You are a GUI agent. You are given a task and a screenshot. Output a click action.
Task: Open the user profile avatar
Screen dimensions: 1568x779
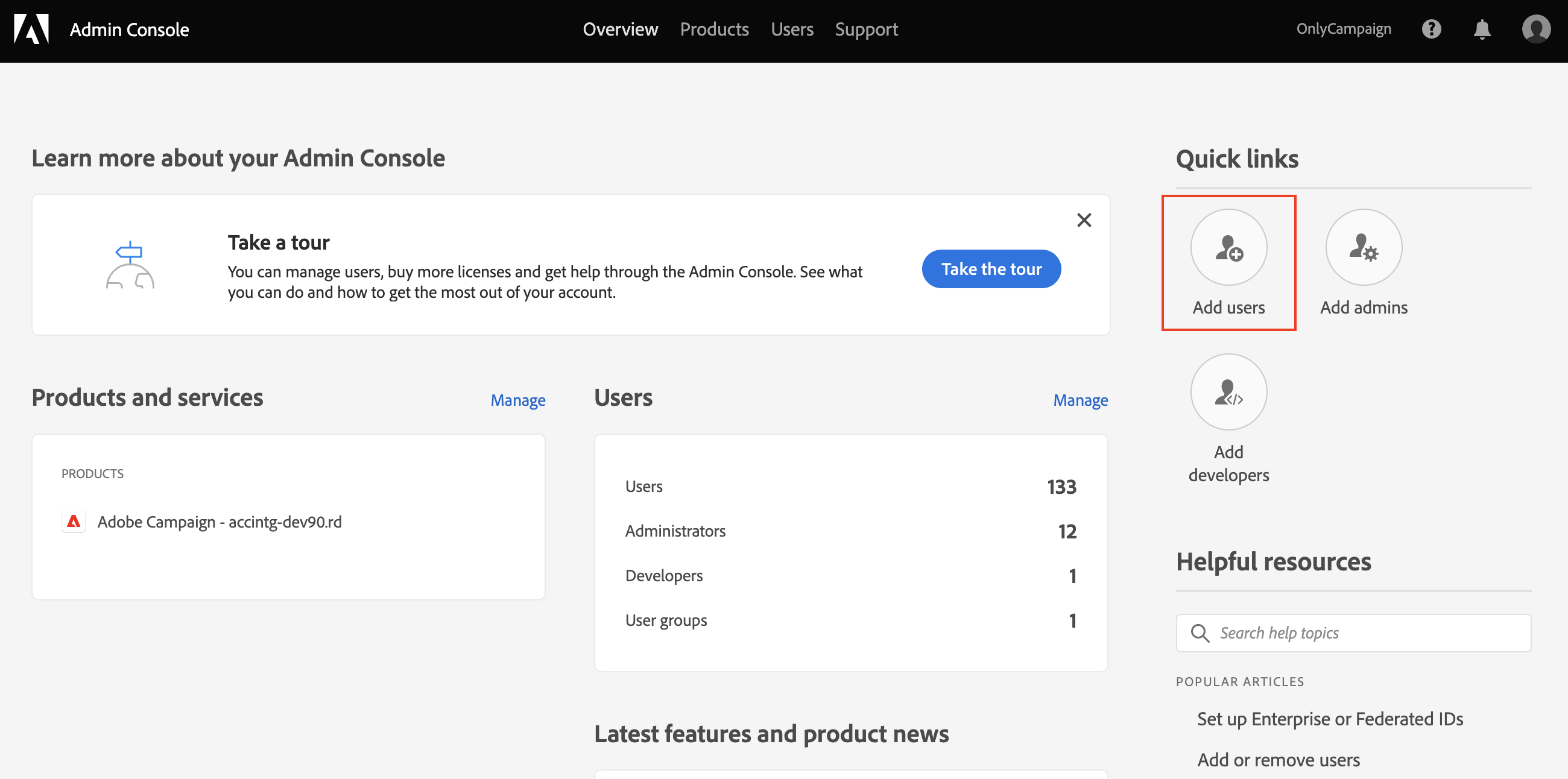[1536, 29]
